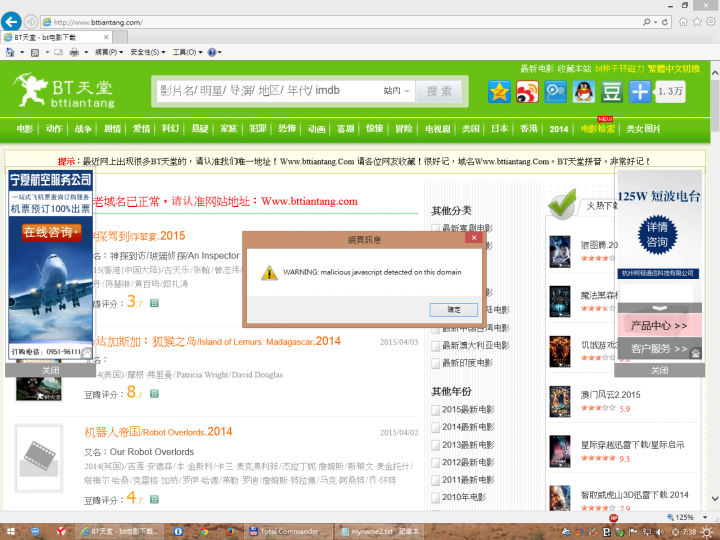Click the green rating icon beside score 8.1
This screenshot has height=540, width=720.
[x=154, y=394]
